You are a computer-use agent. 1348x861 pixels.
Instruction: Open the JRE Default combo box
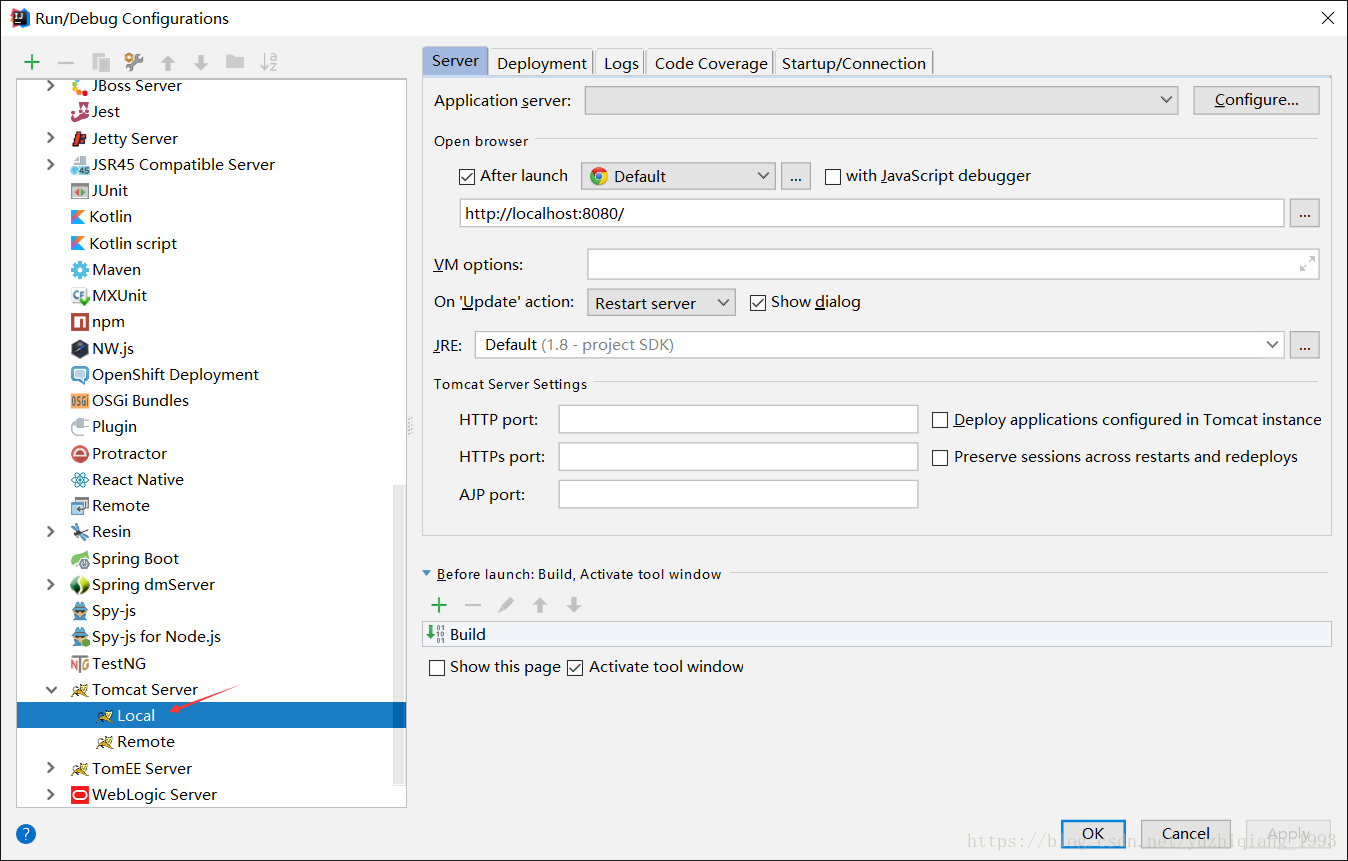[880, 345]
